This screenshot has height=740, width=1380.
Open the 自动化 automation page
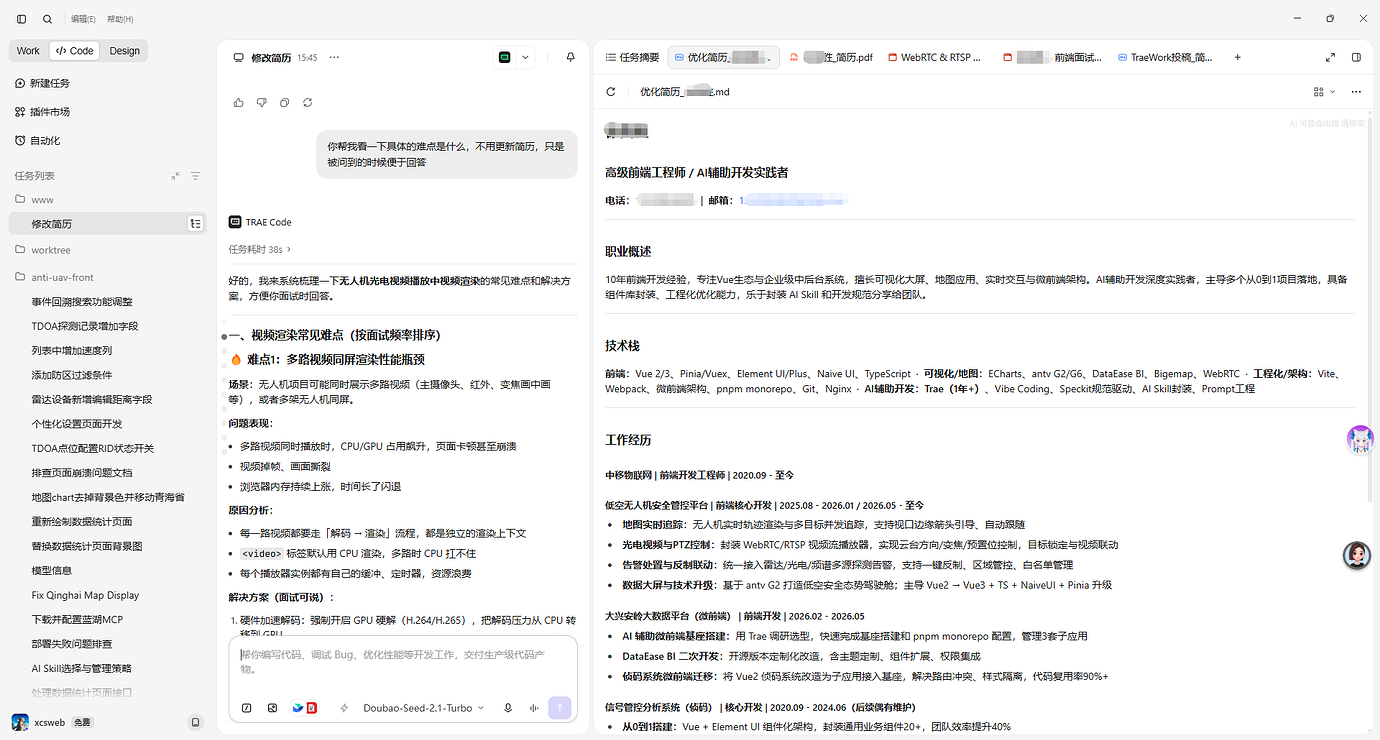pyautogui.click(x=38, y=141)
